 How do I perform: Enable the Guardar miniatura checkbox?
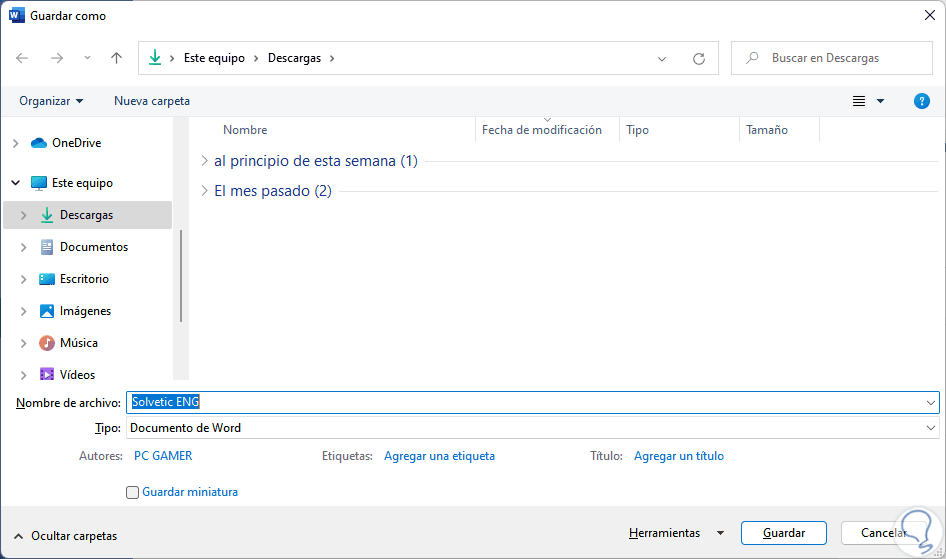coord(132,492)
